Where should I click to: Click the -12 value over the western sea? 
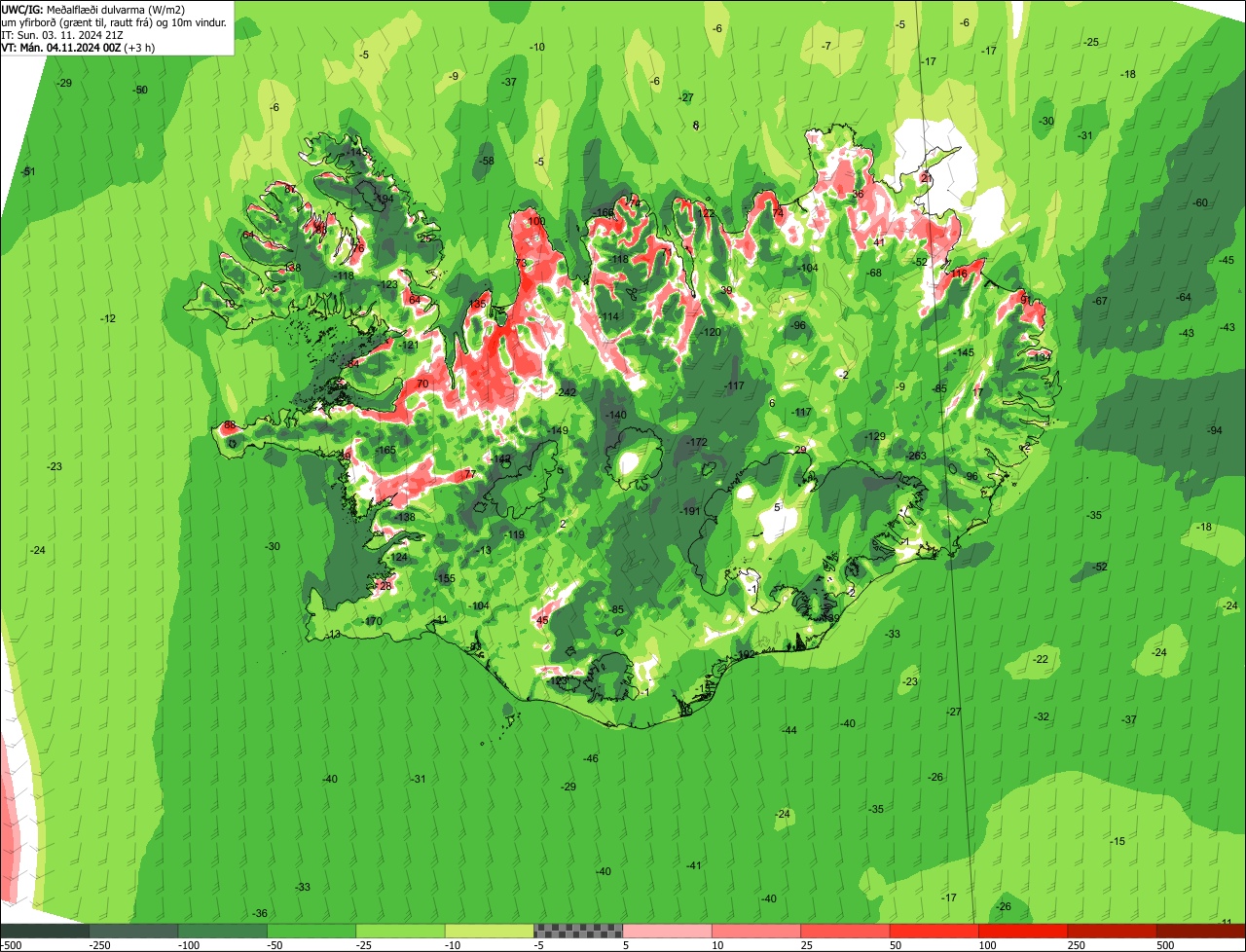[x=109, y=319]
